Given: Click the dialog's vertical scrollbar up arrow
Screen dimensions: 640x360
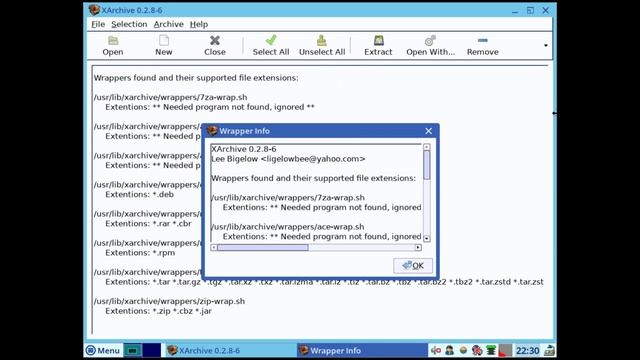Looking at the screenshot, I should 427,147.
